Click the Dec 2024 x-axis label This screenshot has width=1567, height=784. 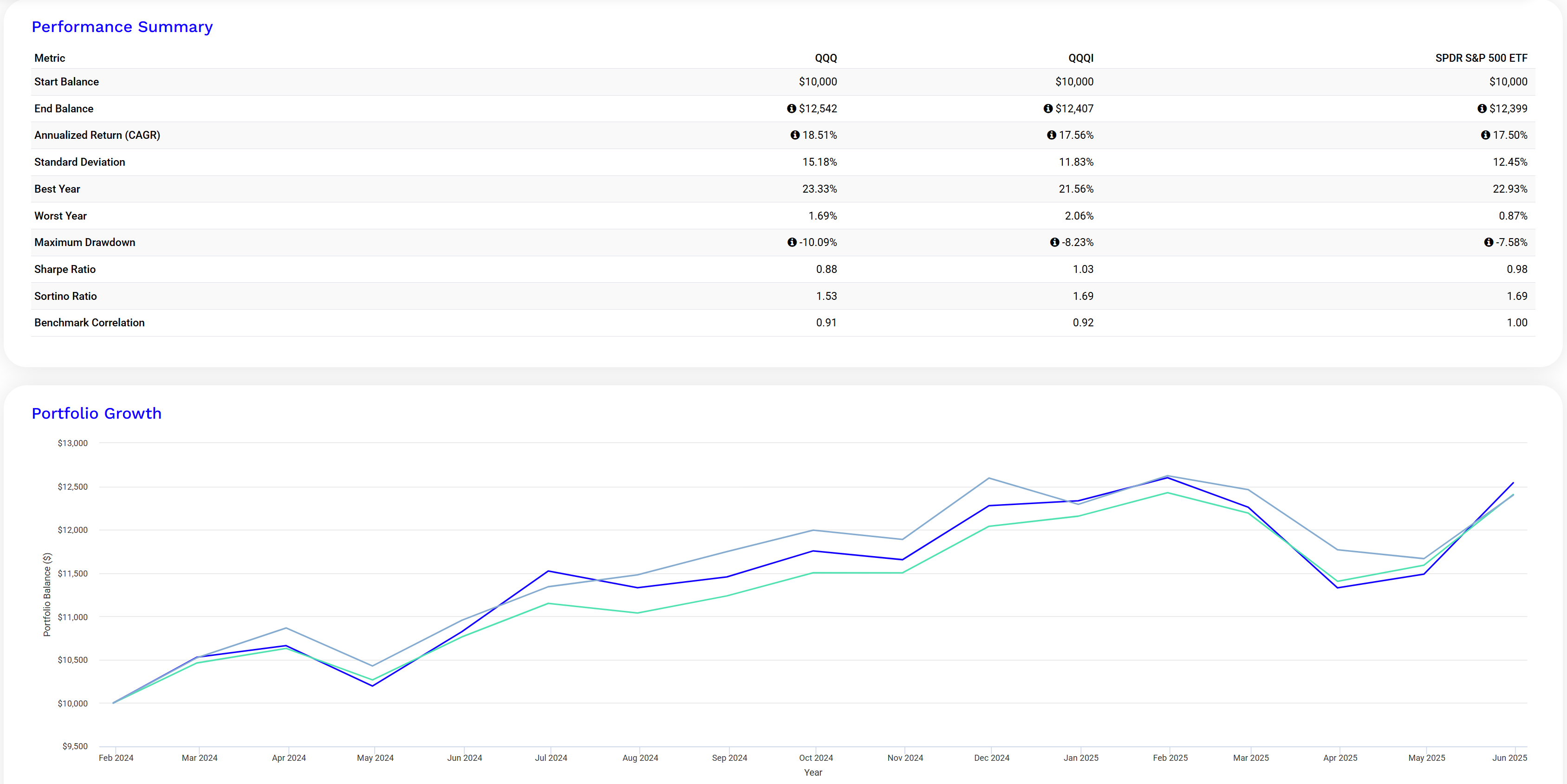click(x=992, y=758)
